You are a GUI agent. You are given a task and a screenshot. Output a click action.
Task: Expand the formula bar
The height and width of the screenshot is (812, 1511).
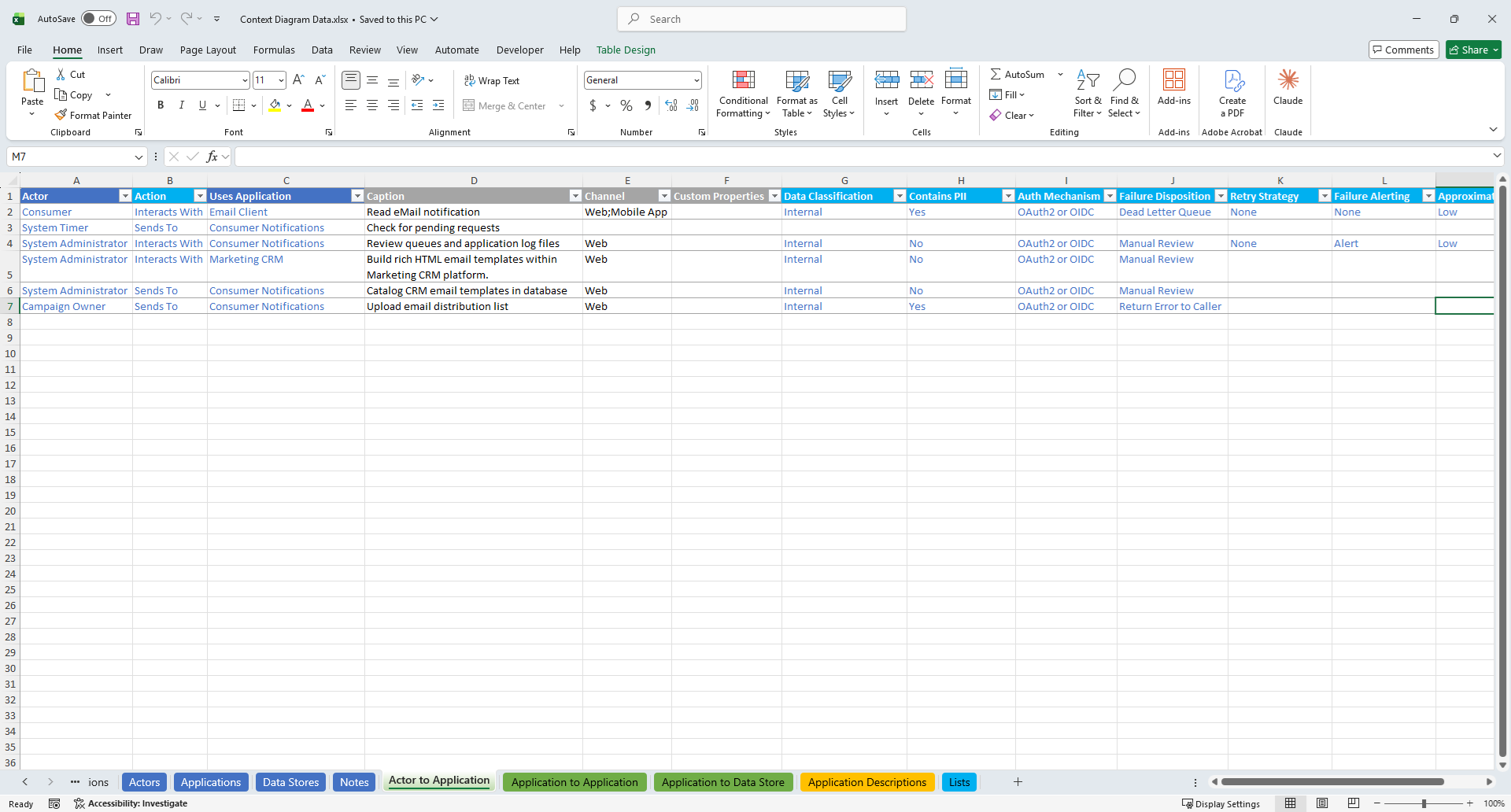pos(1497,155)
